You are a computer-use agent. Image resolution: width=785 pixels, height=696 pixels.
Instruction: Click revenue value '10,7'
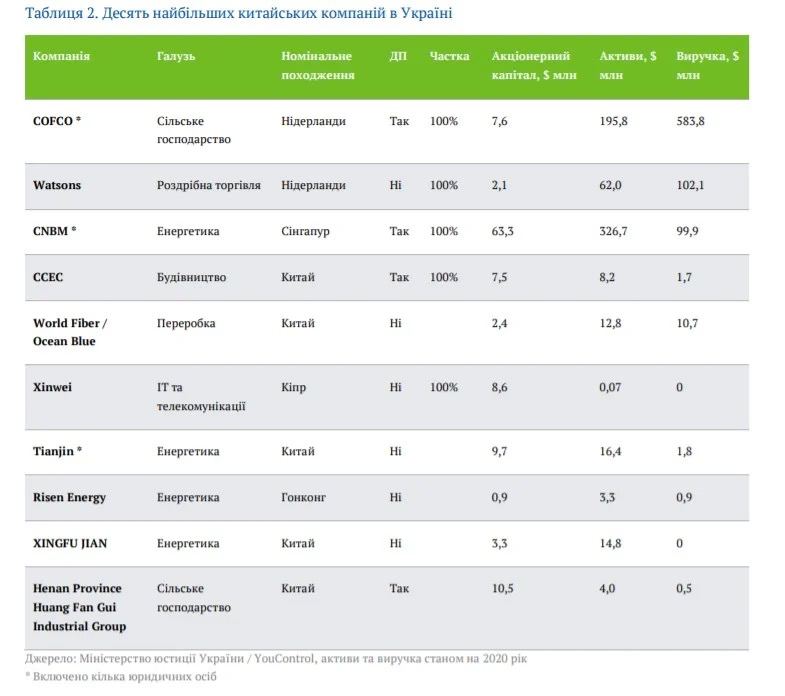(687, 324)
